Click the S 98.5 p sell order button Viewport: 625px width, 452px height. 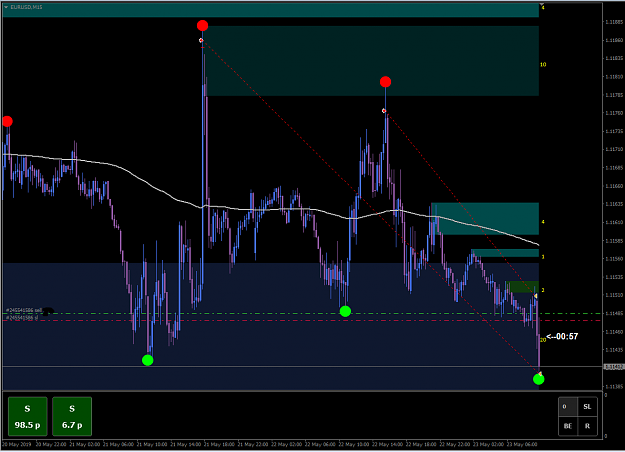[28, 416]
